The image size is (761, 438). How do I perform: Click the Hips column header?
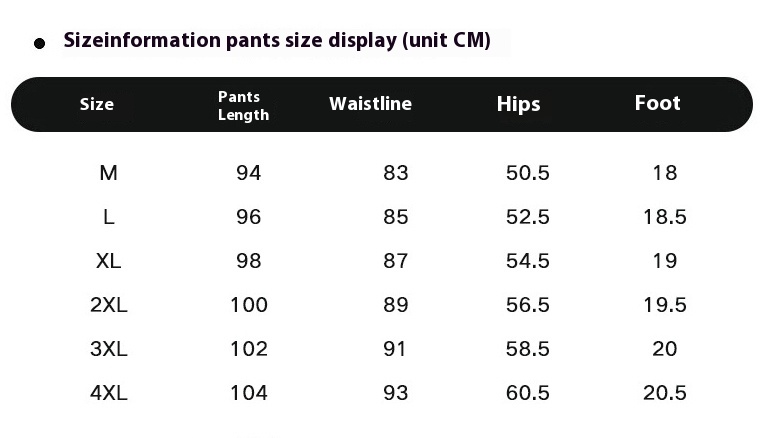tap(518, 104)
